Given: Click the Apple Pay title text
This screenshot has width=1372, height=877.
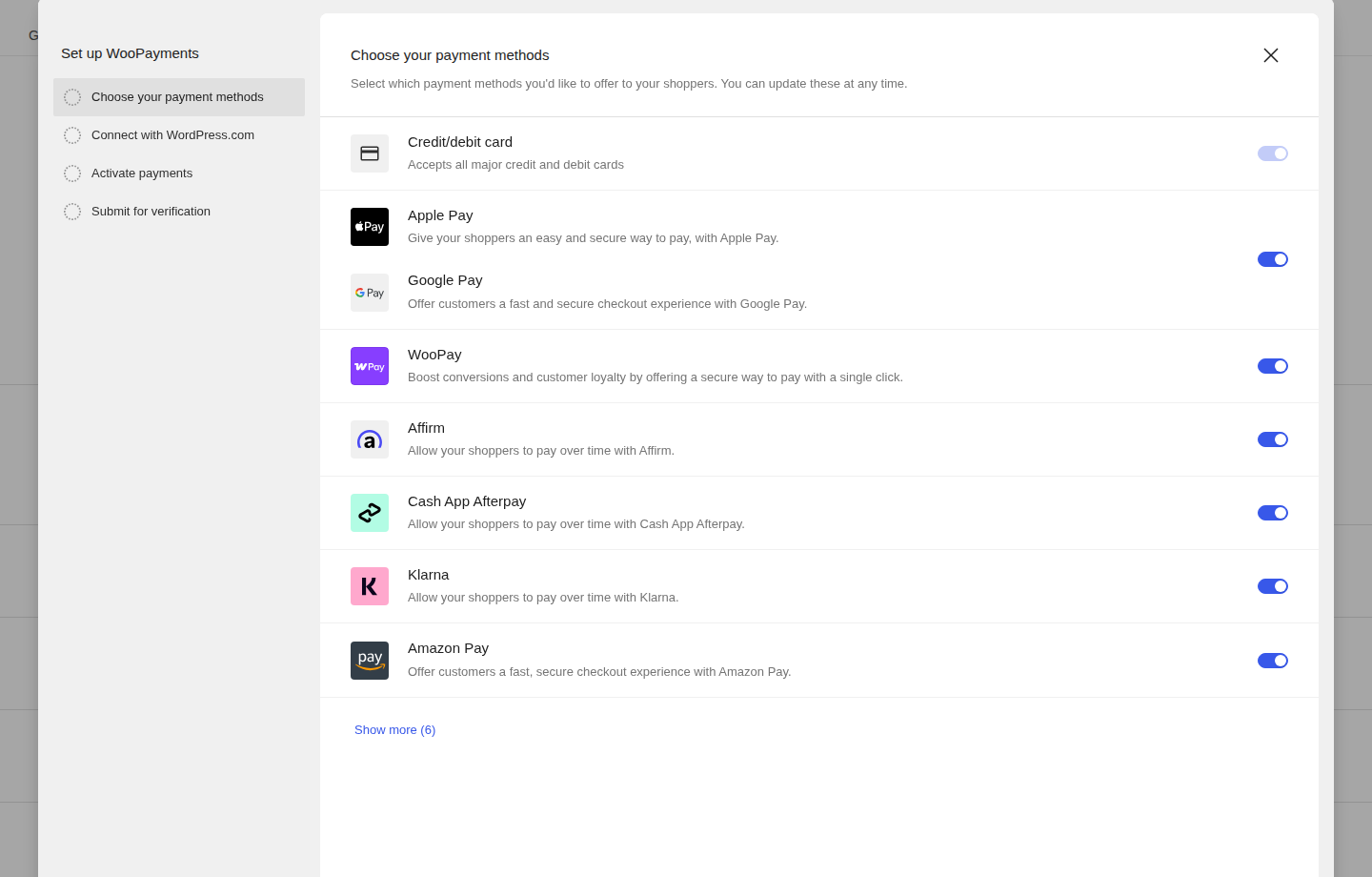Looking at the screenshot, I should point(440,215).
